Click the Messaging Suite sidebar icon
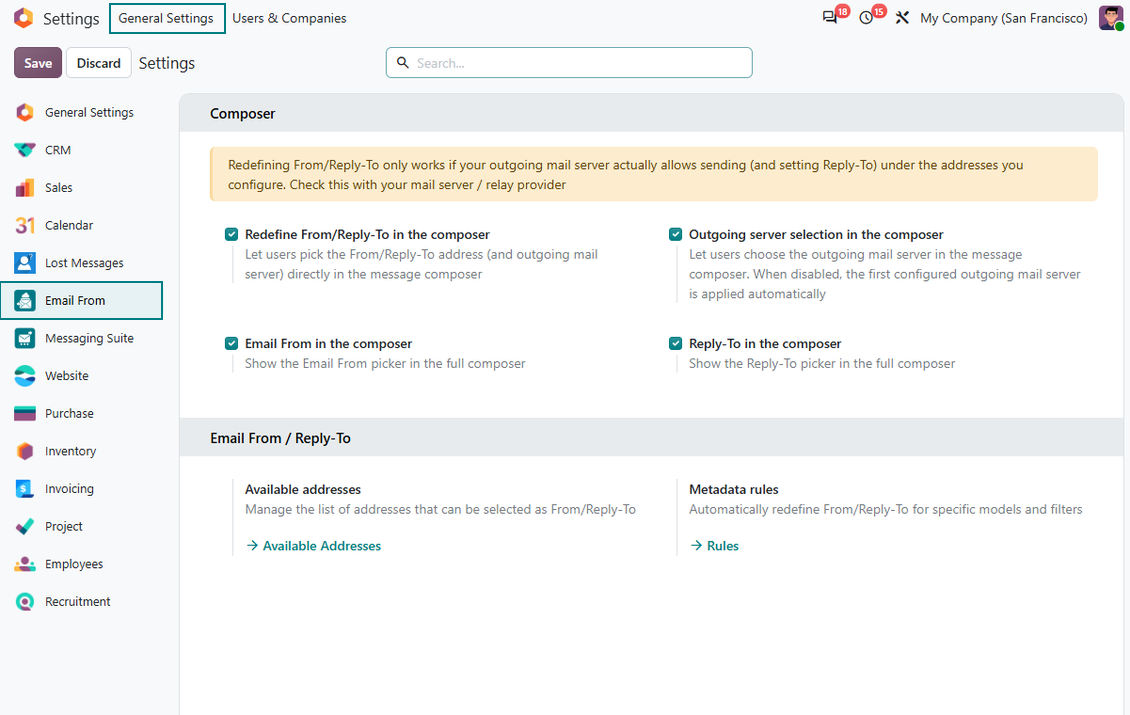This screenshot has width=1130, height=715. [25, 338]
